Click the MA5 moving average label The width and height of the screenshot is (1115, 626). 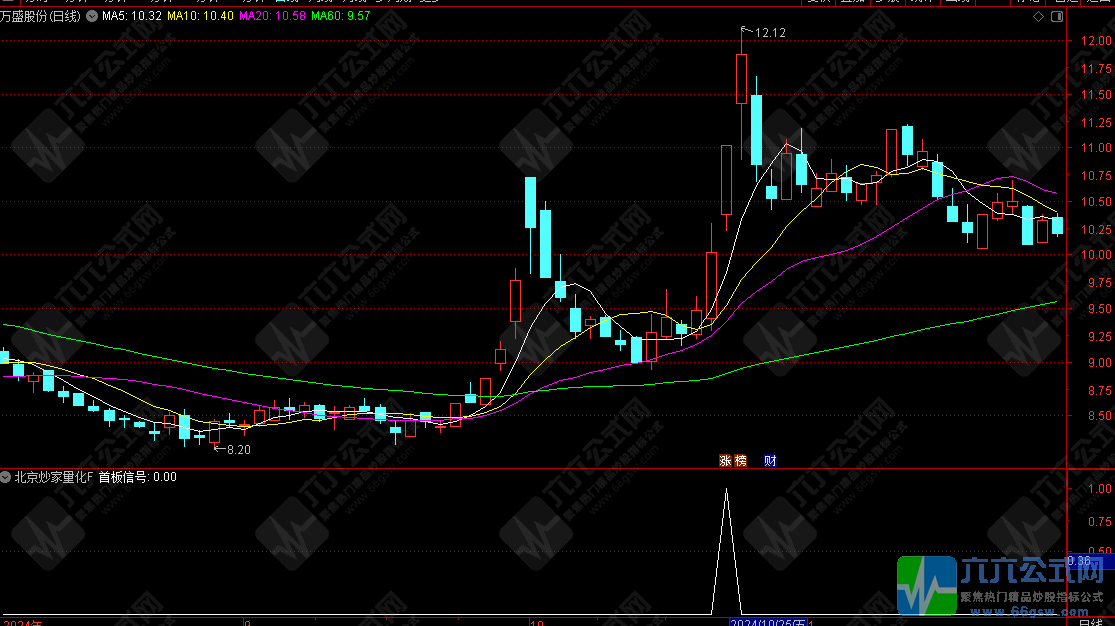[x=132, y=17]
